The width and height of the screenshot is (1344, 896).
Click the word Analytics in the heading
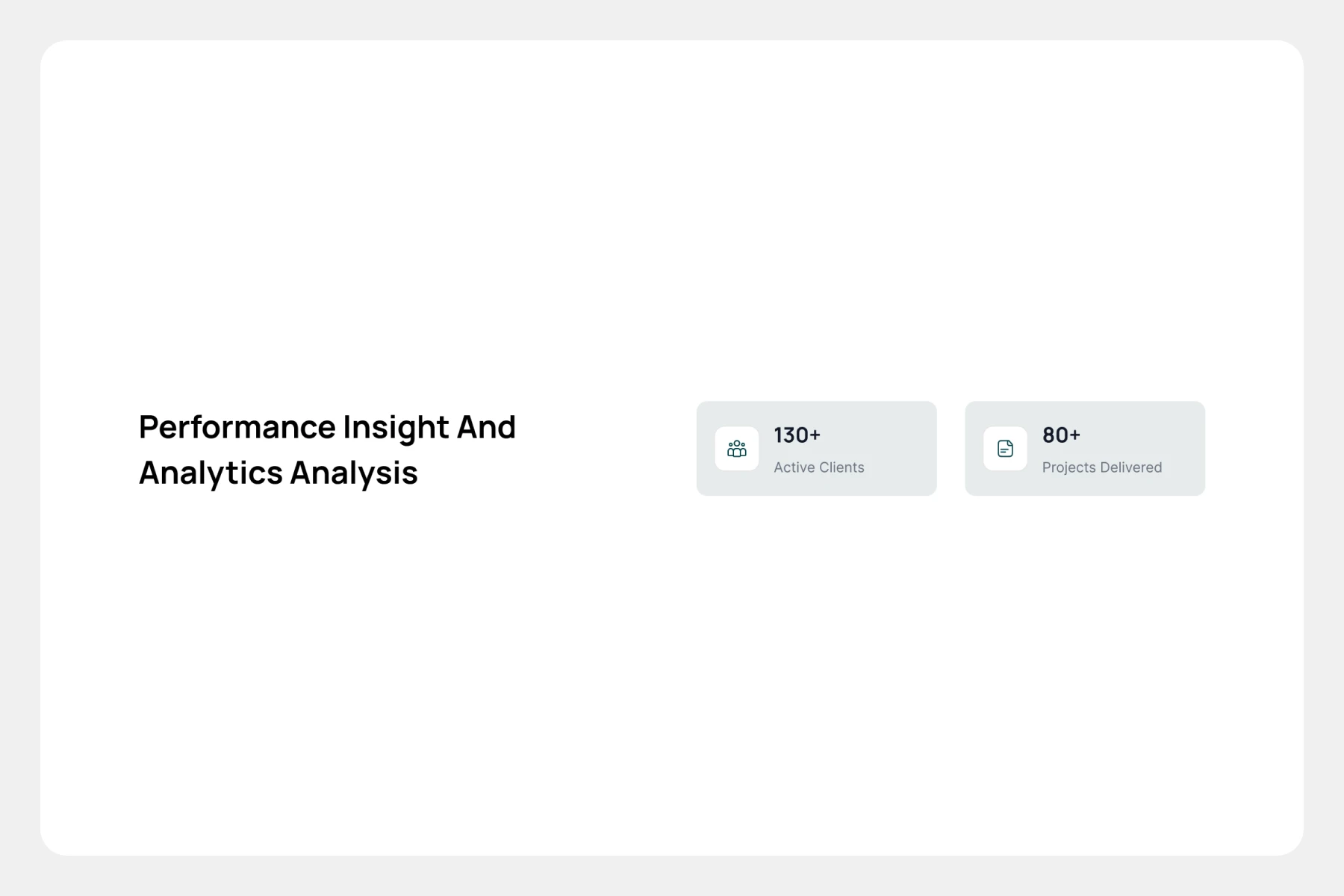(211, 473)
